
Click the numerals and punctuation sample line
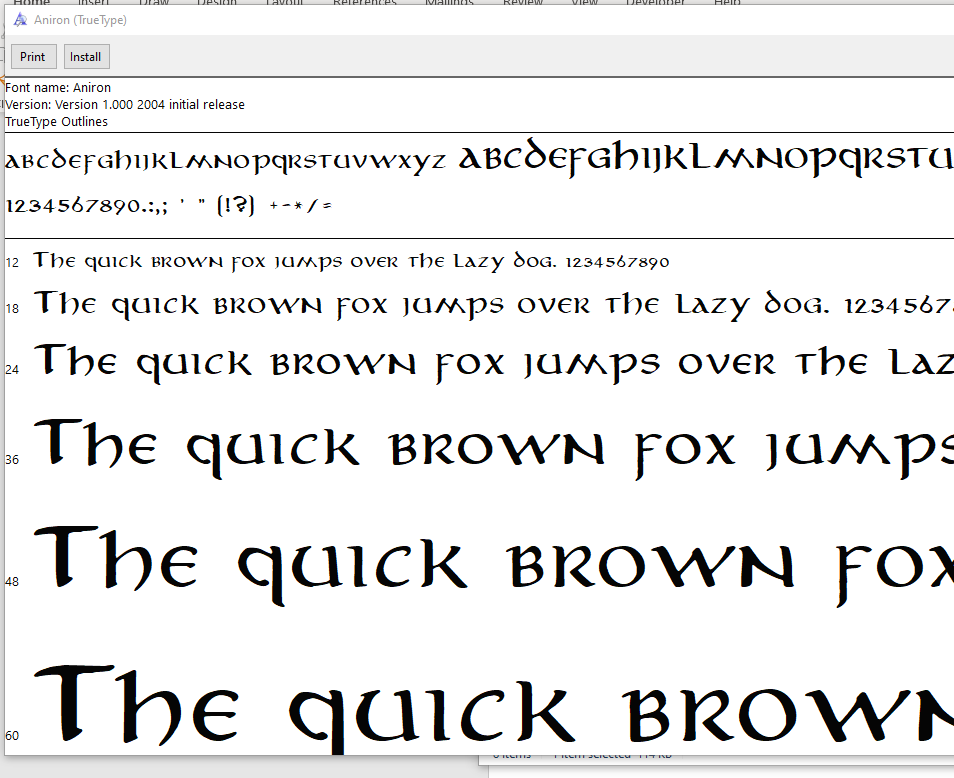pyautogui.click(x=169, y=206)
